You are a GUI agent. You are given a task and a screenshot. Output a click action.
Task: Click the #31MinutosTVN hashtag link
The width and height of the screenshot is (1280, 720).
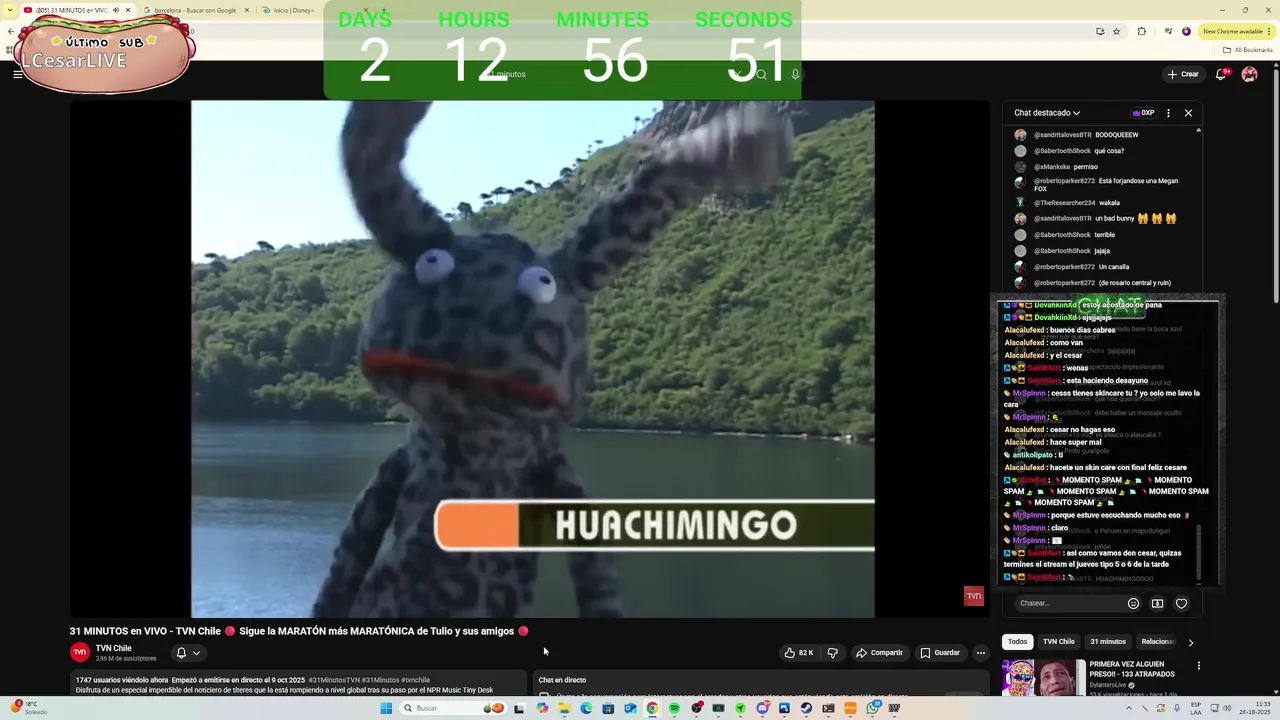pos(334,680)
